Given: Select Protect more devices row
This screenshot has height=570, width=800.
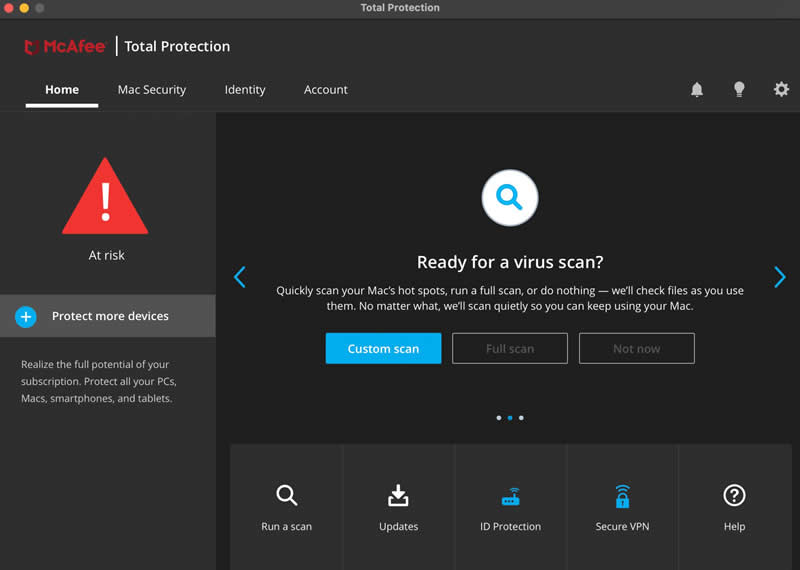Looking at the screenshot, I should click(108, 316).
